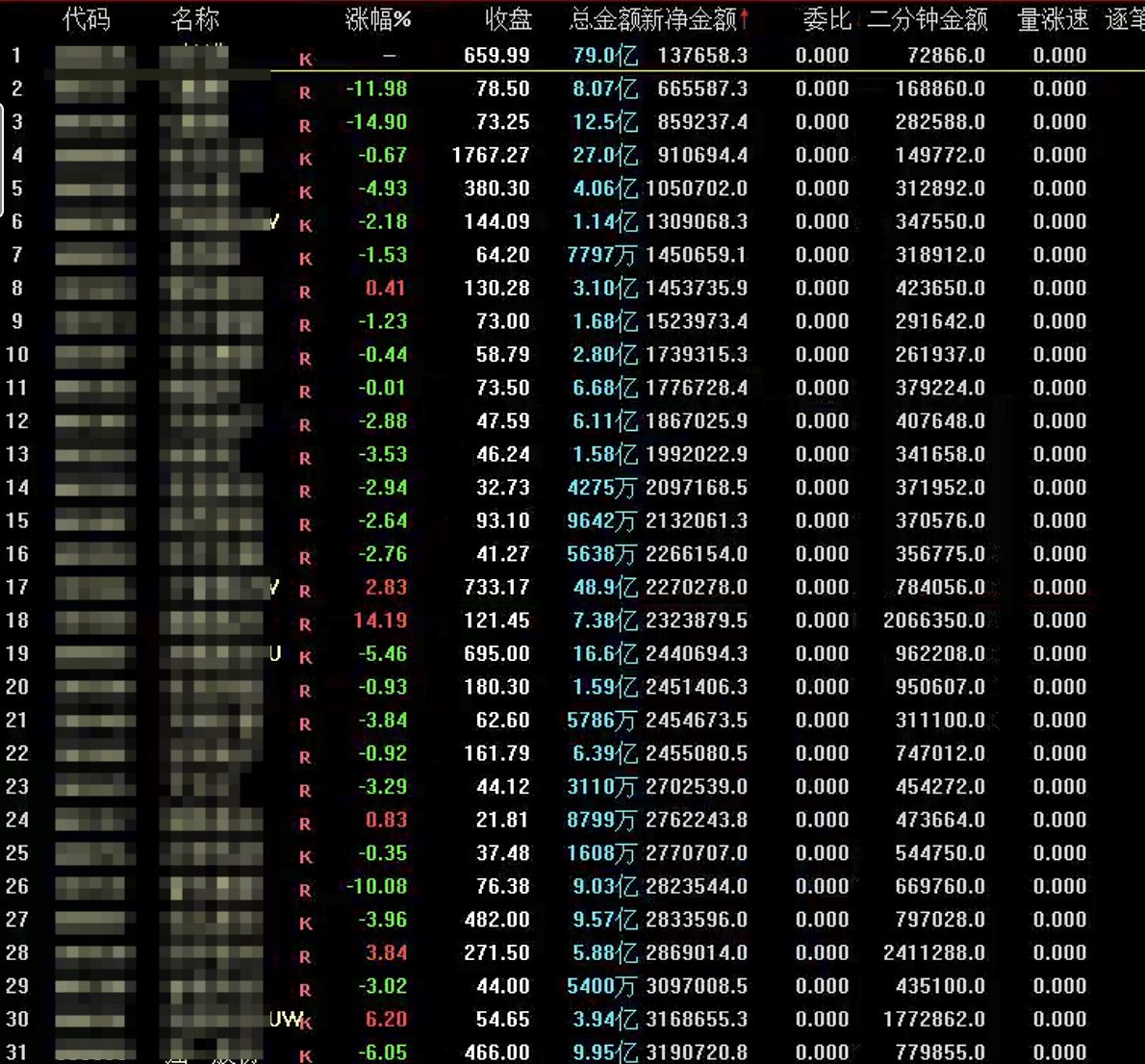Viewport: 1145px width, 1064px height.
Task: Click the K marker in row 4
Action: 305,159
